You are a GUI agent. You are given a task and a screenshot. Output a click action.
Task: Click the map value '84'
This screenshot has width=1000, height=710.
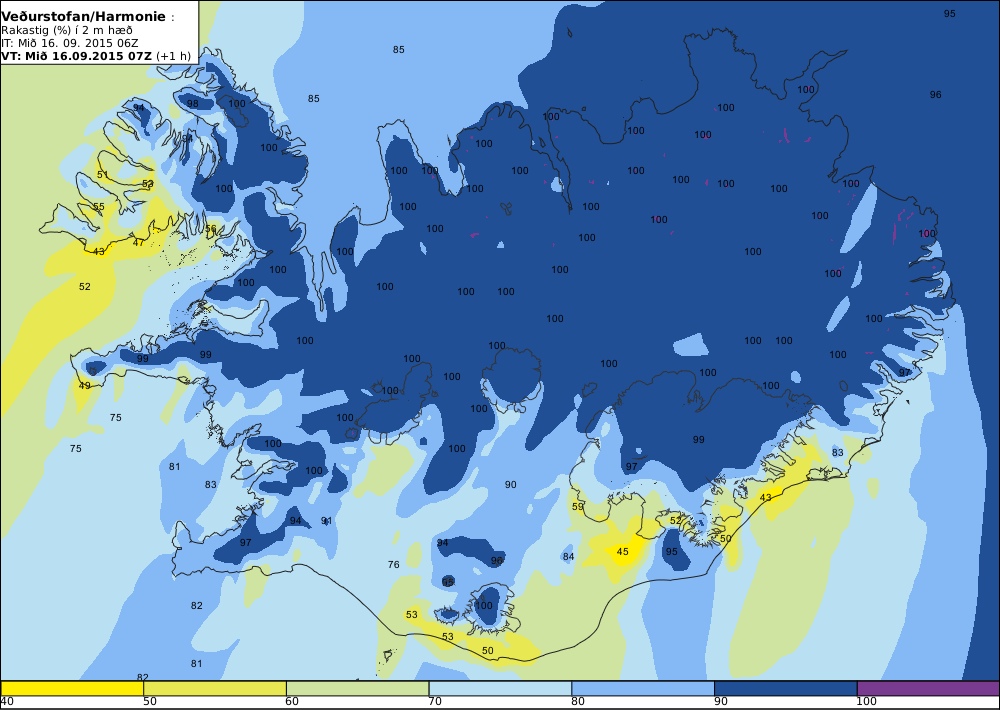[x=568, y=556]
